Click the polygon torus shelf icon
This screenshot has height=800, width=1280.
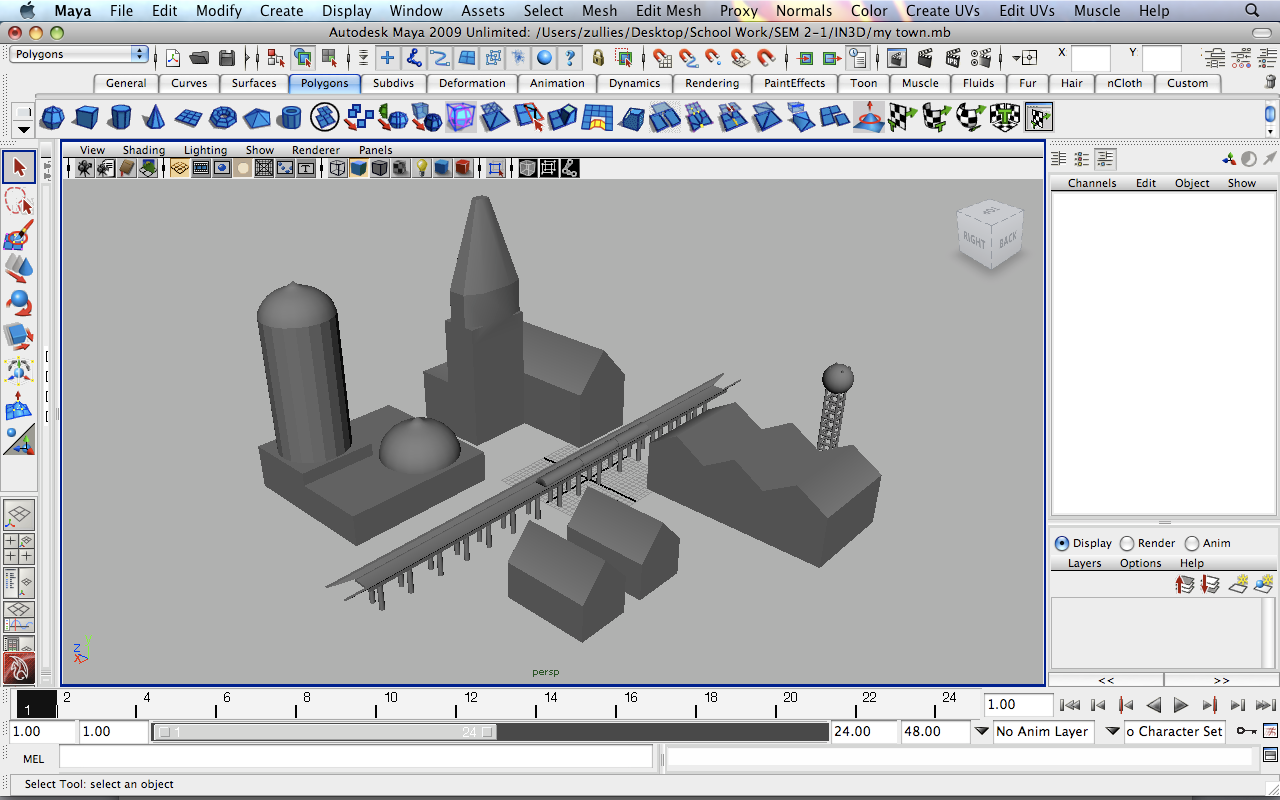pos(222,118)
